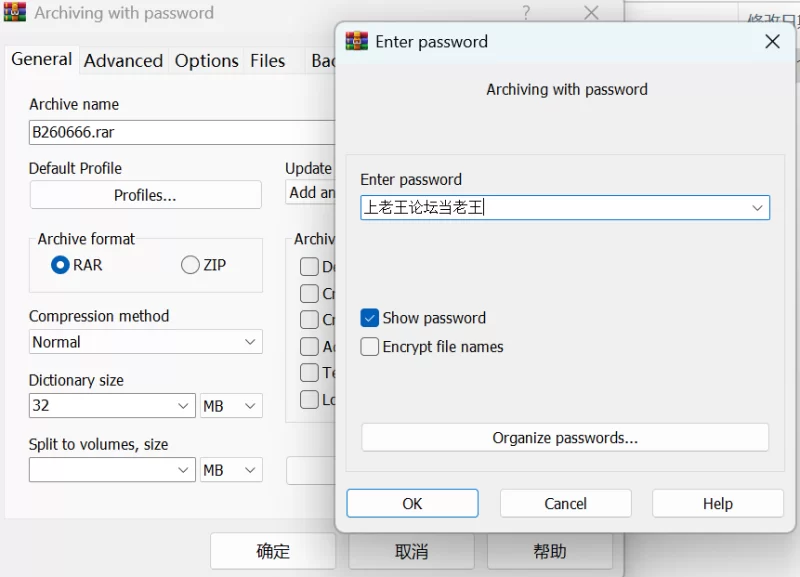Expand the password history dropdown
The width and height of the screenshot is (800, 577).
coord(757,208)
